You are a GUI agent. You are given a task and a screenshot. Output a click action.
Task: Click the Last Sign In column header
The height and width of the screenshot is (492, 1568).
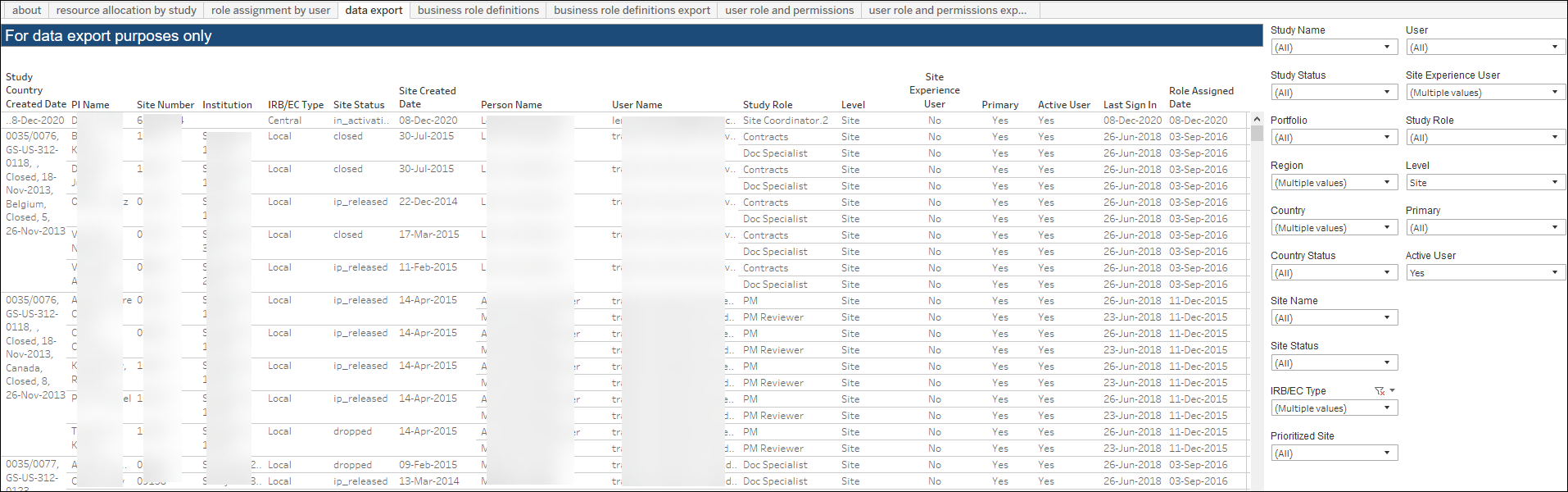[x=1130, y=105]
